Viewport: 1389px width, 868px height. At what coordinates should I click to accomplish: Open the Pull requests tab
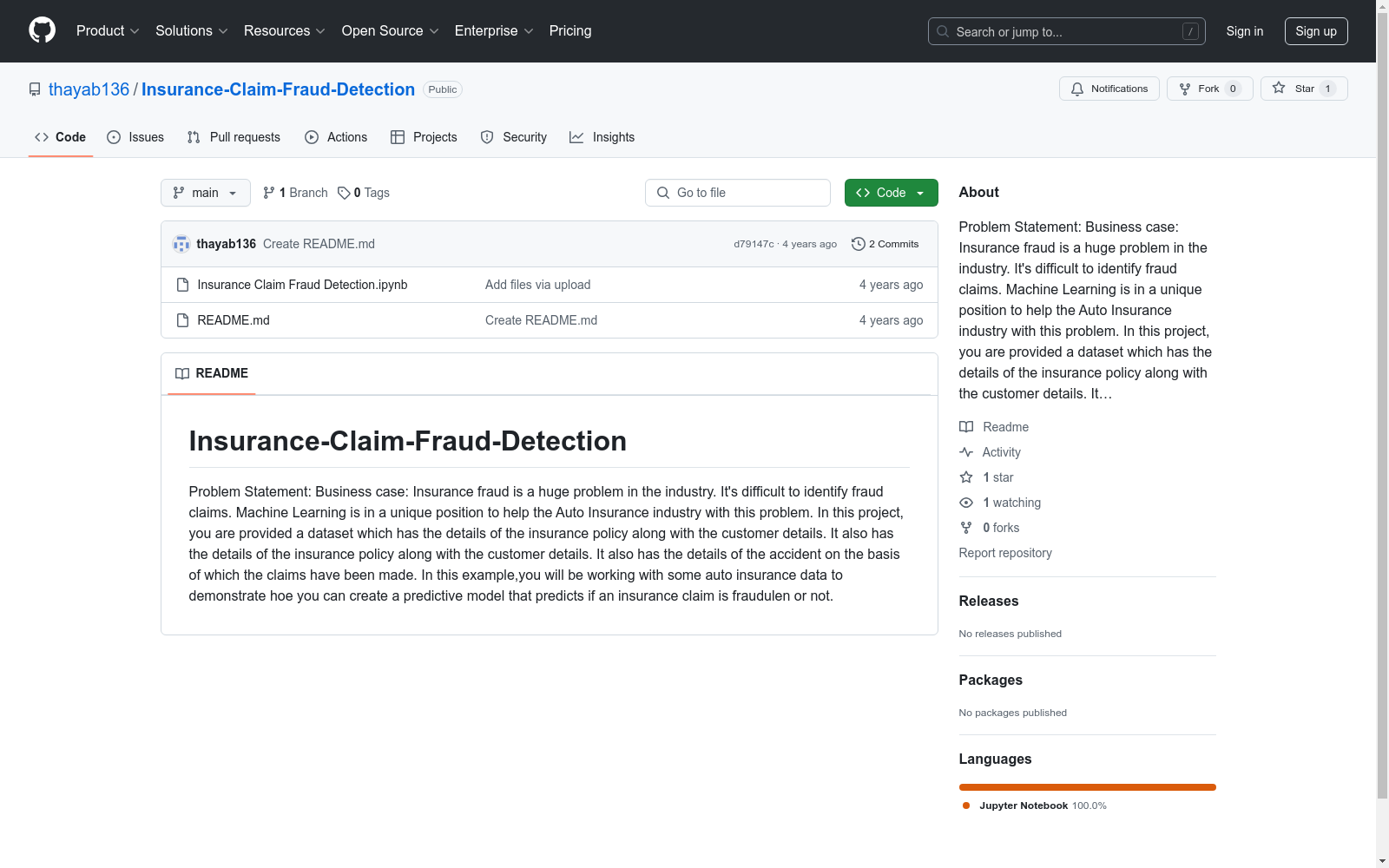pyautogui.click(x=234, y=137)
